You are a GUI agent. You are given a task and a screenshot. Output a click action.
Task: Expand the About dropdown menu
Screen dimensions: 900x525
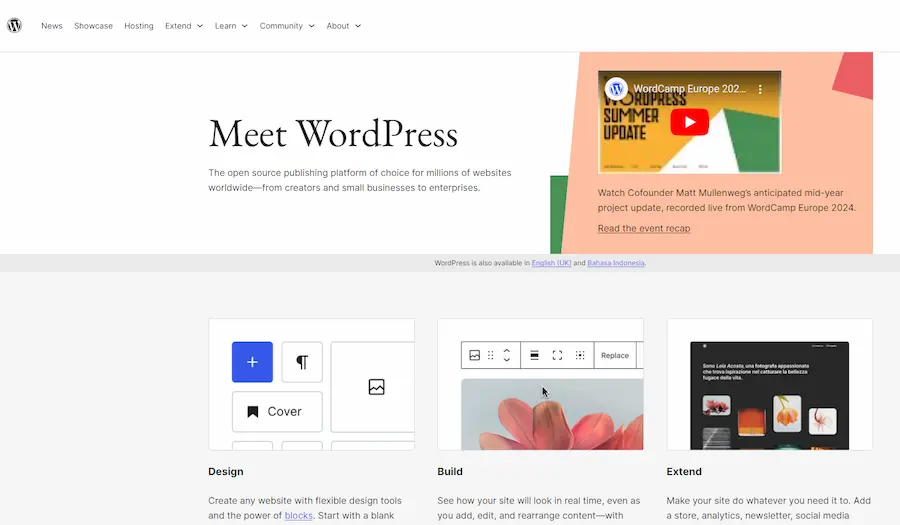pyautogui.click(x=343, y=26)
